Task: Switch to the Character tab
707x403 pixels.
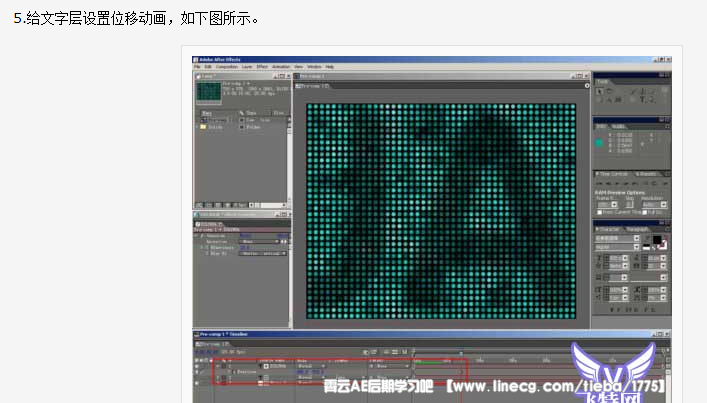Action: pos(609,229)
